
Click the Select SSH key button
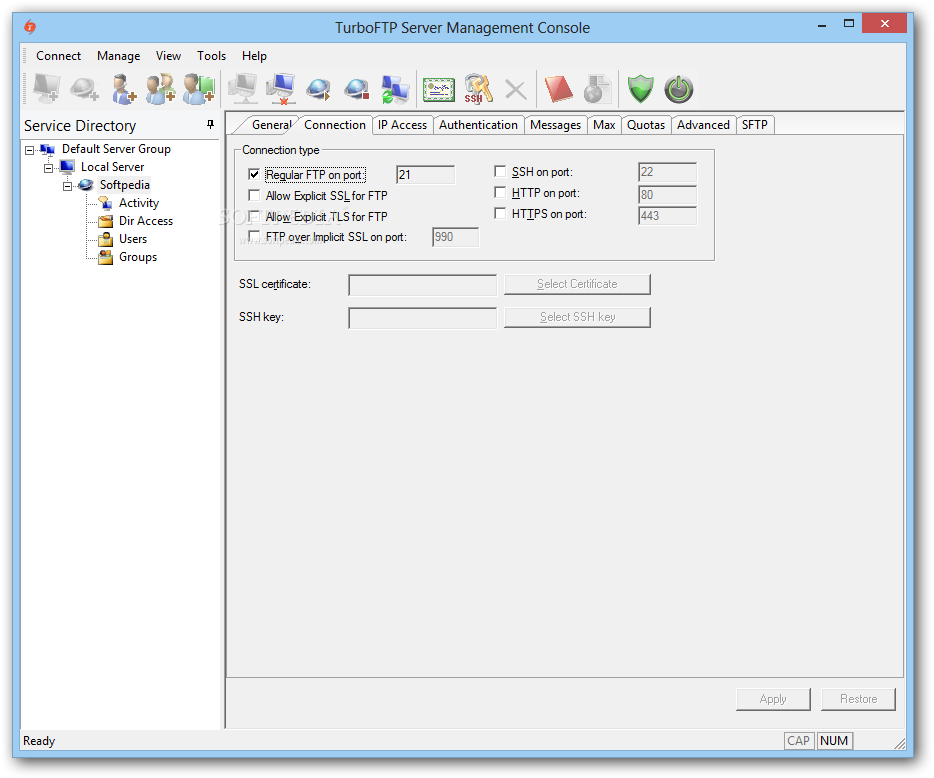pyautogui.click(x=577, y=317)
